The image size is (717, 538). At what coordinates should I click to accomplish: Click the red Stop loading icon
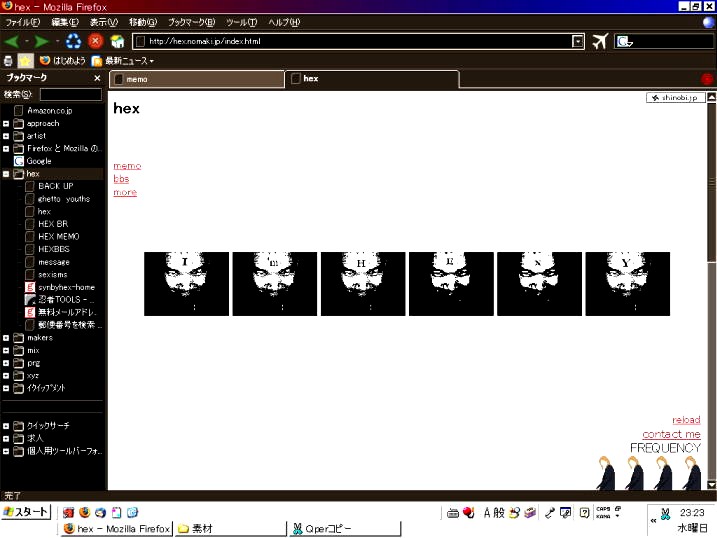(x=95, y=41)
